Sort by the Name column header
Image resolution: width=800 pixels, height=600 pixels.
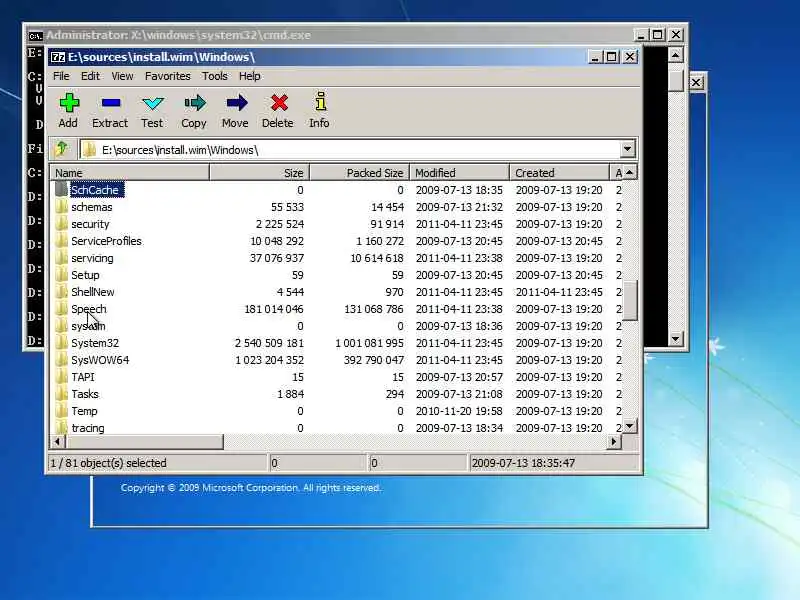click(130, 172)
